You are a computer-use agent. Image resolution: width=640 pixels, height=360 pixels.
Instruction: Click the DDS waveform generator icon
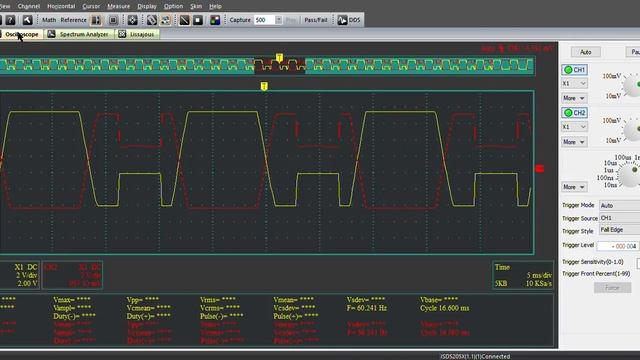342,20
